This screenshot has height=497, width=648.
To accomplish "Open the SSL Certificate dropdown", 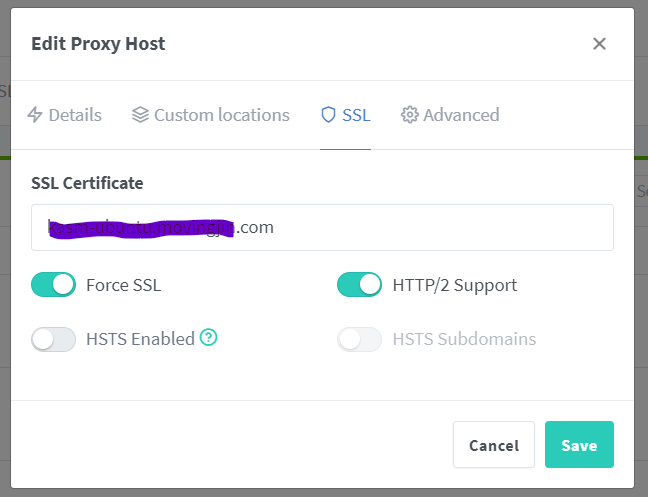I will (322, 227).
